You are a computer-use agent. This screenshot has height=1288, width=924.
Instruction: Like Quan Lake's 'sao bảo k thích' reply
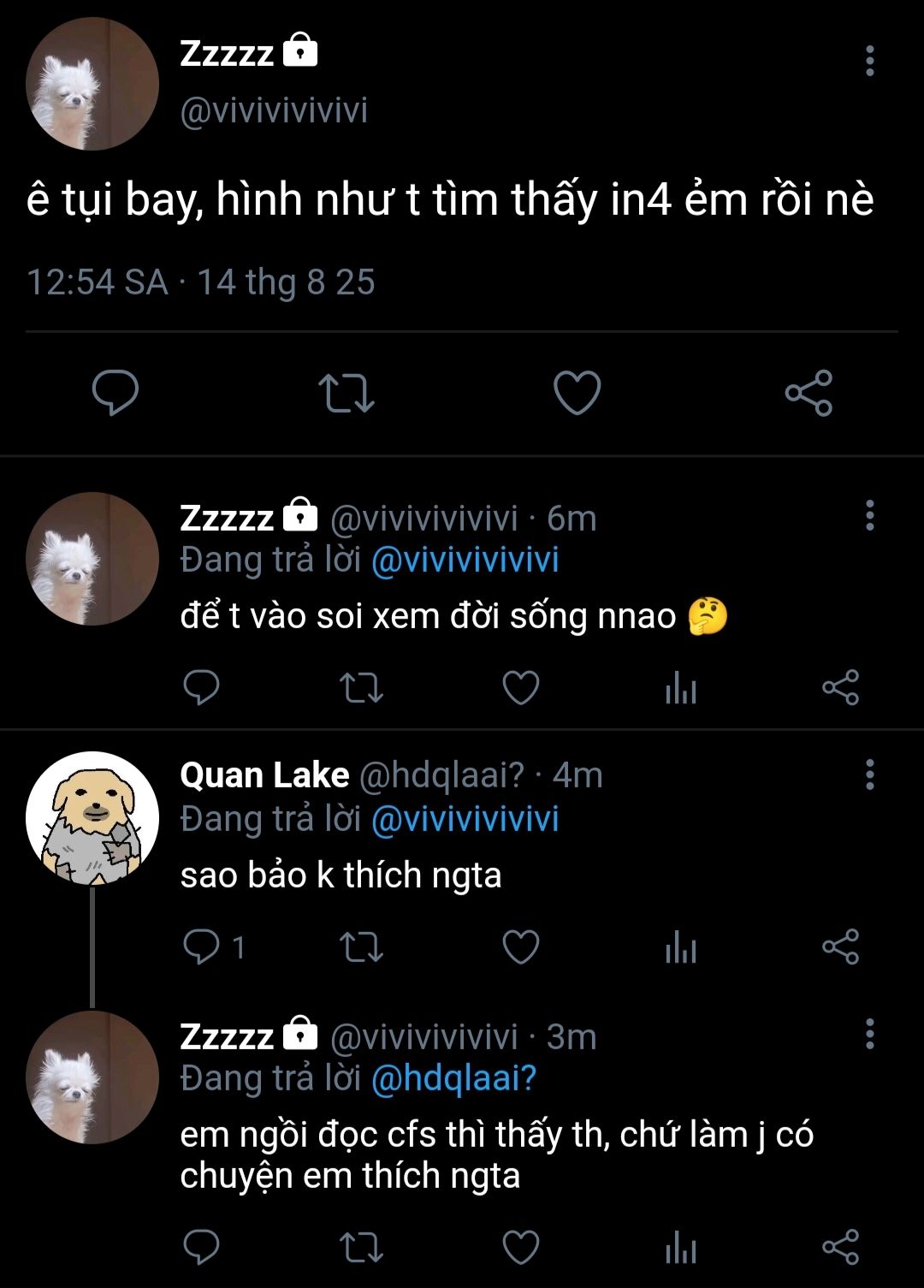pyautogui.click(x=520, y=947)
